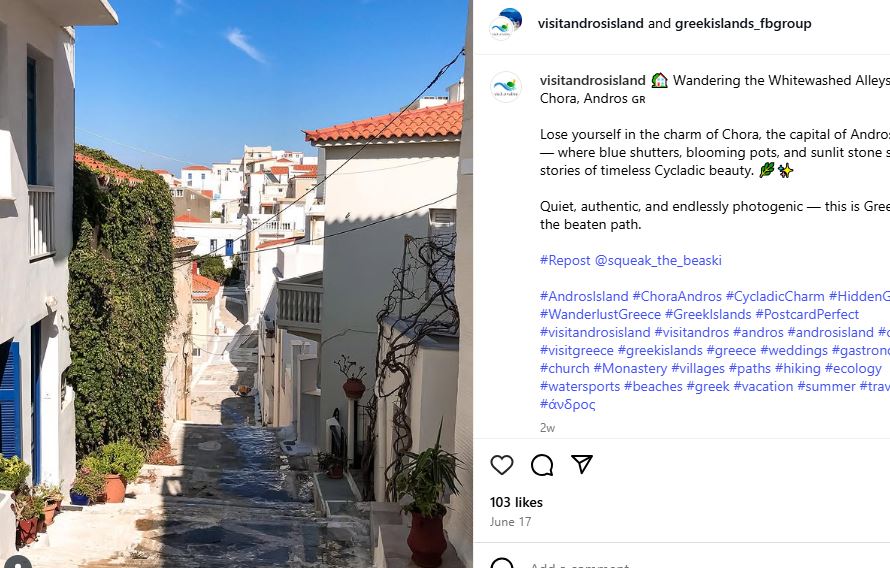The width and height of the screenshot is (890, 568).
Task: Open the #AndrosIsland hashtag
Action: pos(584,296)
